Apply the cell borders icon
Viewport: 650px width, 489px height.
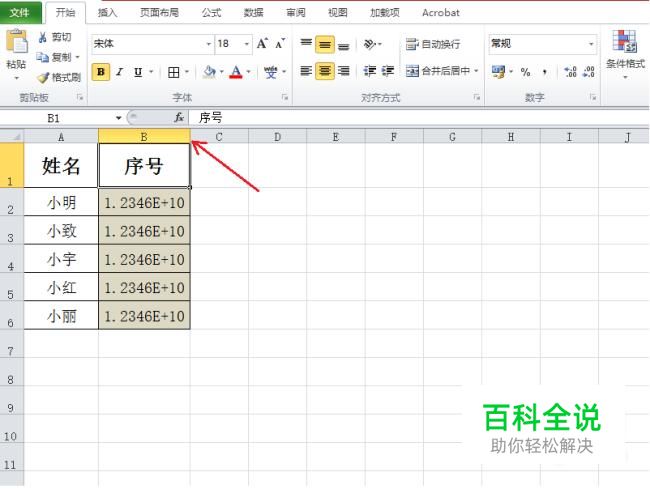pos(174,72)
